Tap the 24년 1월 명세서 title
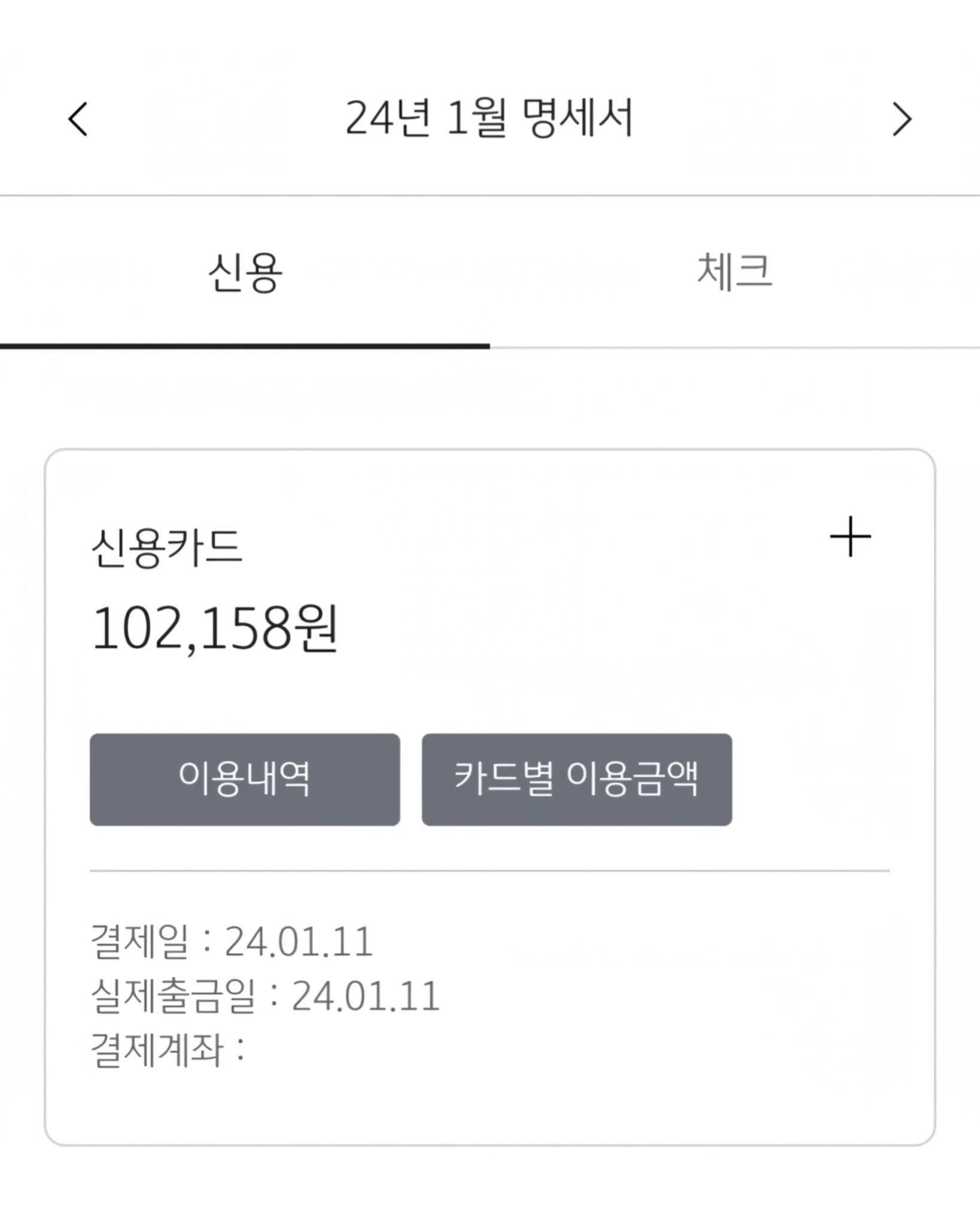The height and width of the screenshot is (1225, 980). coord(489,118)
